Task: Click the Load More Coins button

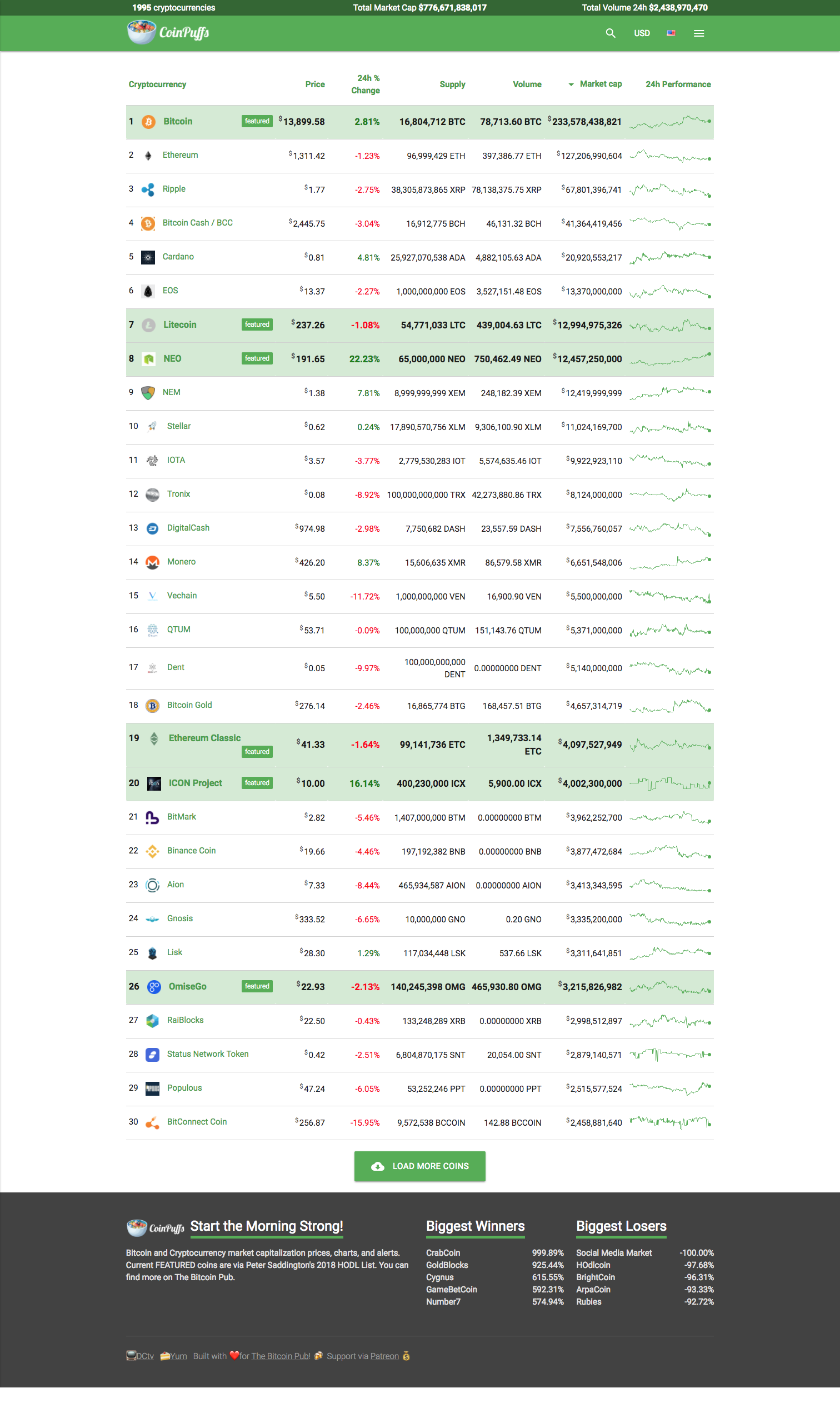Action: coord(419,1166)
